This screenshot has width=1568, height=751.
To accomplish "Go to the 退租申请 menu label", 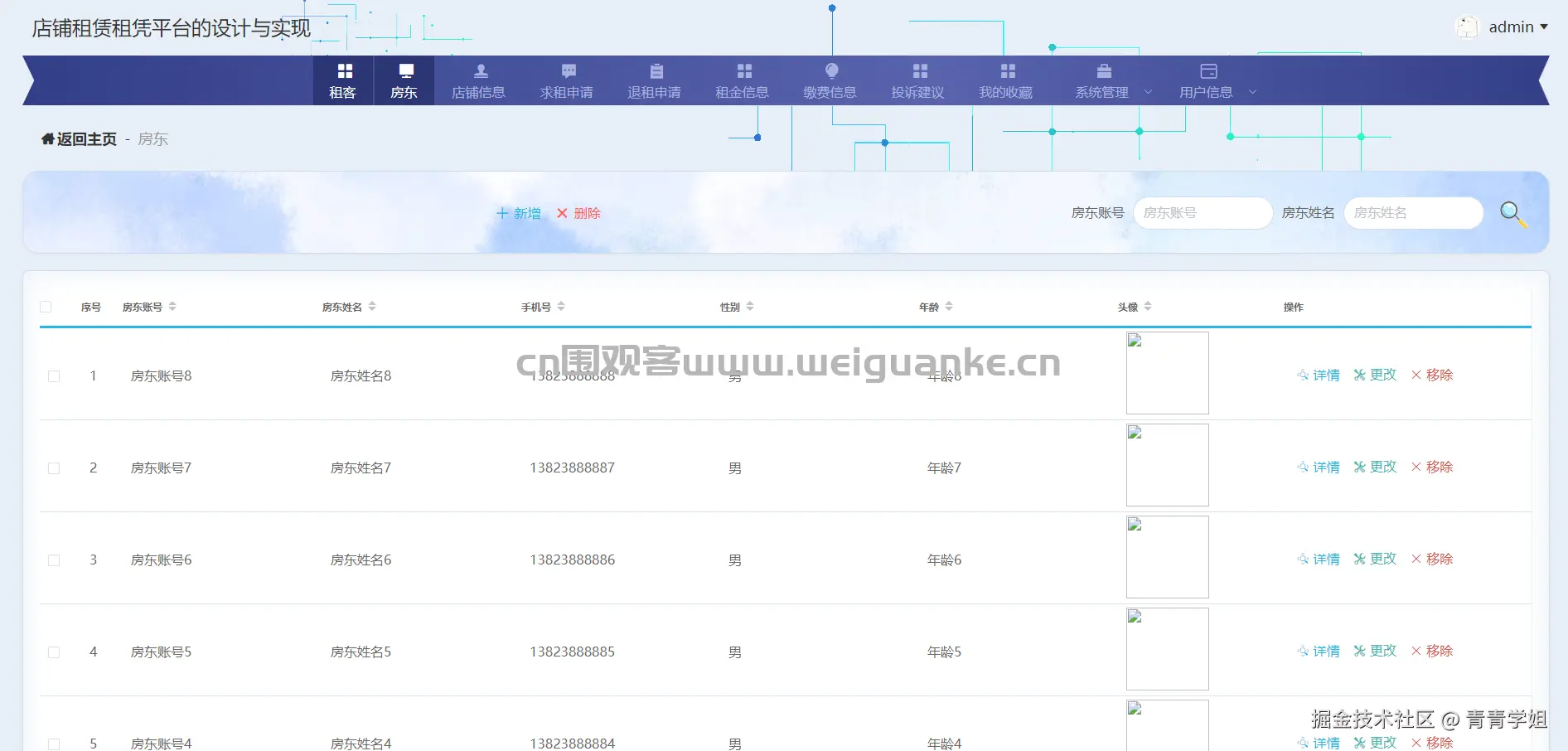I will [x=654, y=93].
